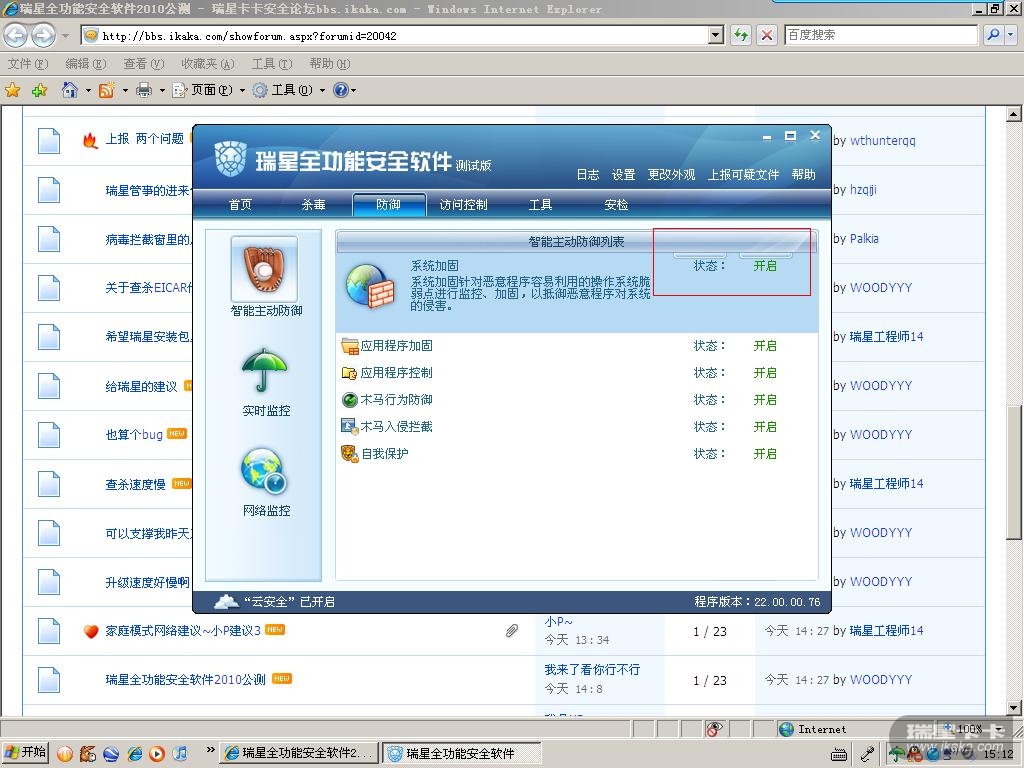Click the 应用程序加固 row icon
1024x768 pixels.
pos(349,346)
